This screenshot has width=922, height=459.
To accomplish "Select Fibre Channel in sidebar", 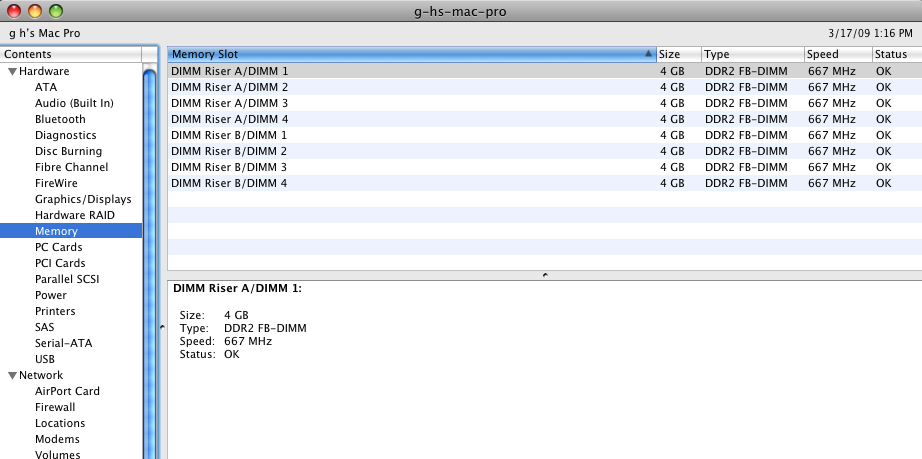I will (71, 167).
